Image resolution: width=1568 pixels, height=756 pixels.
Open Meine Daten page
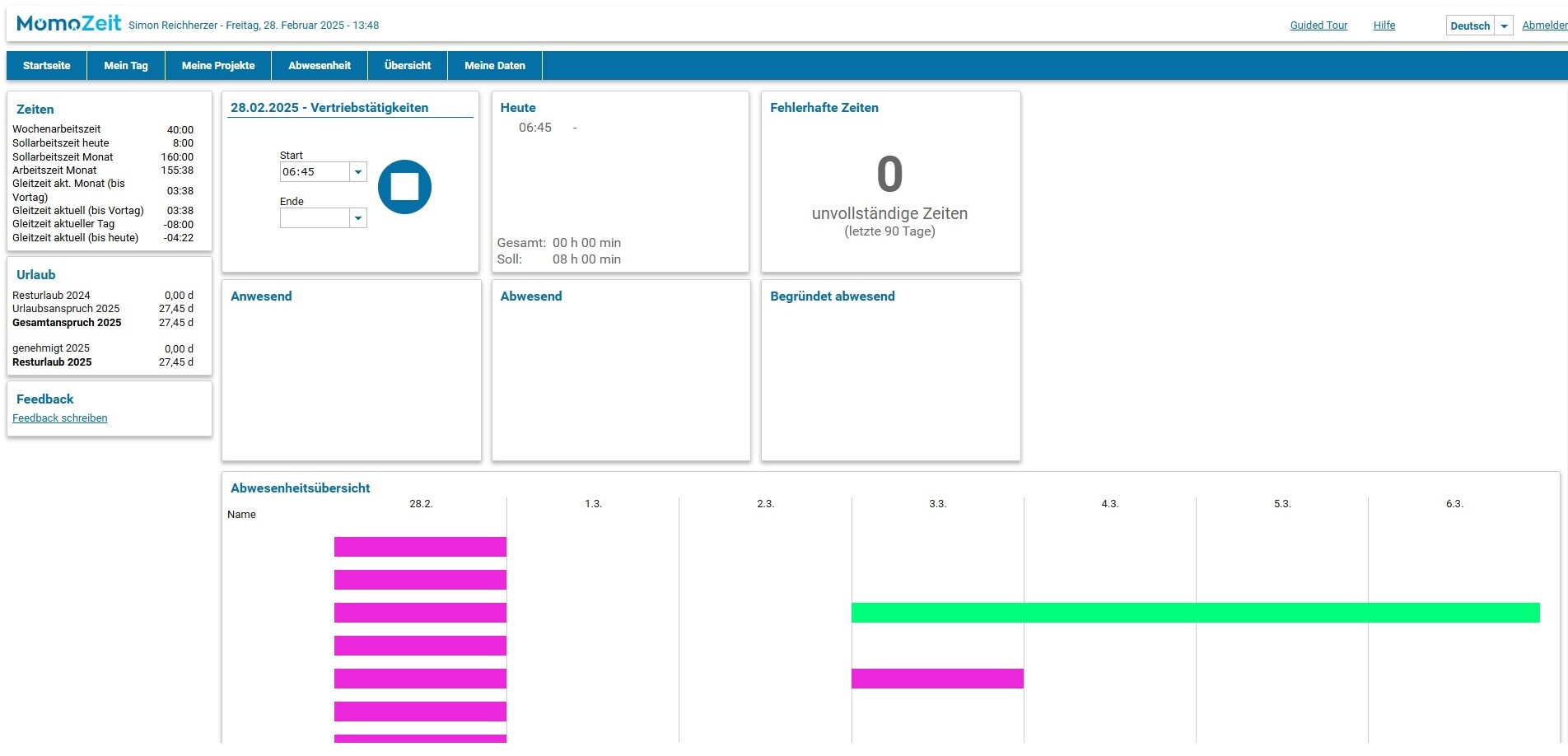[495, 66]
